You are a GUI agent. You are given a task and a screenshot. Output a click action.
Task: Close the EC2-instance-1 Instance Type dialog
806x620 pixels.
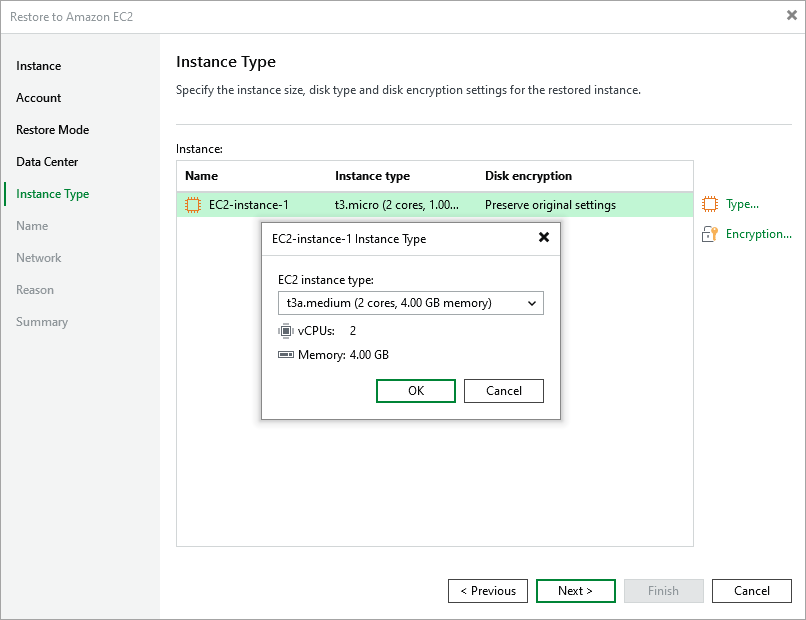coord(543,237)
